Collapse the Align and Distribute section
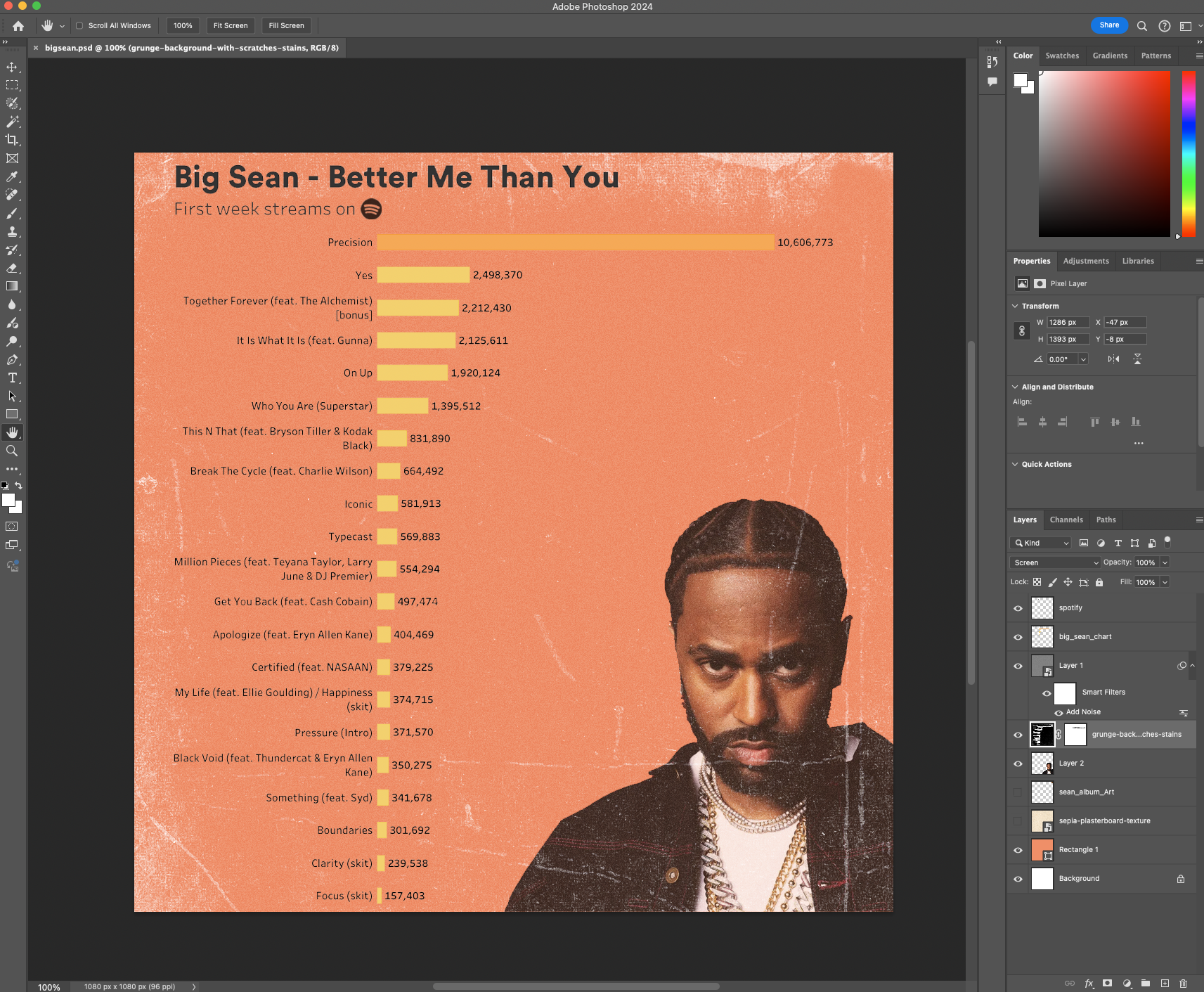1204x992 pixels. [x=1015, y=387]
